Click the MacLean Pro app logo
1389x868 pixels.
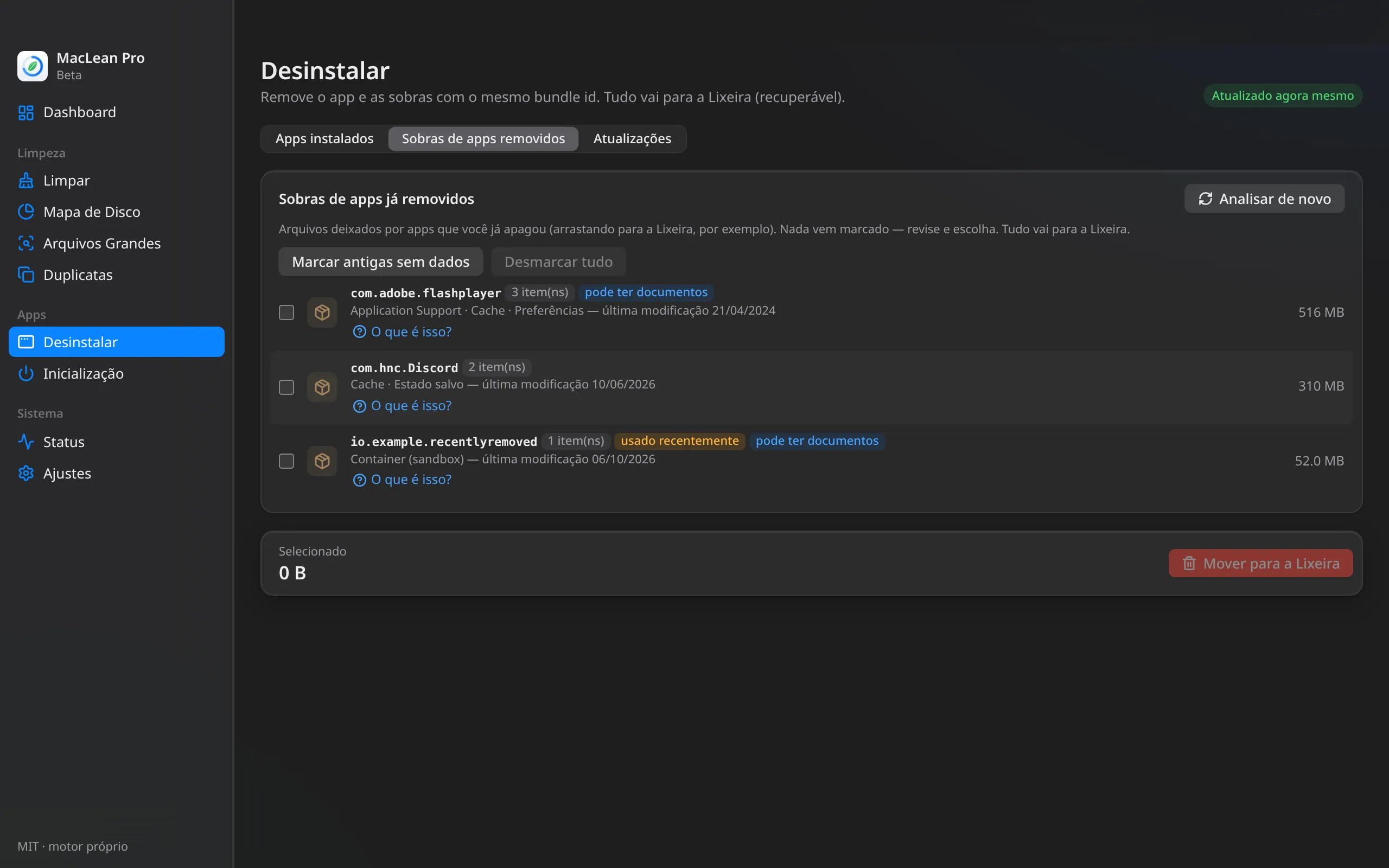(x=33, y=66)
